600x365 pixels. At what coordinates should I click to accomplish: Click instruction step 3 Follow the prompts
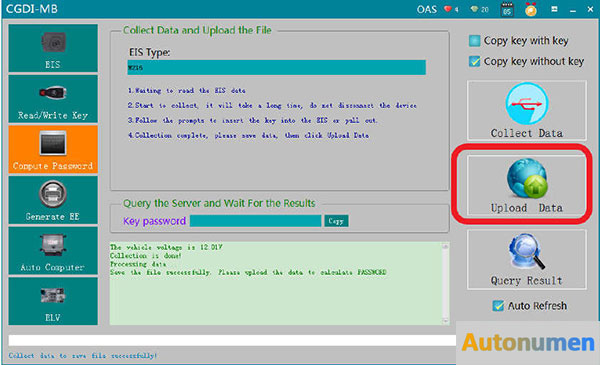click(x=253, y=121)
